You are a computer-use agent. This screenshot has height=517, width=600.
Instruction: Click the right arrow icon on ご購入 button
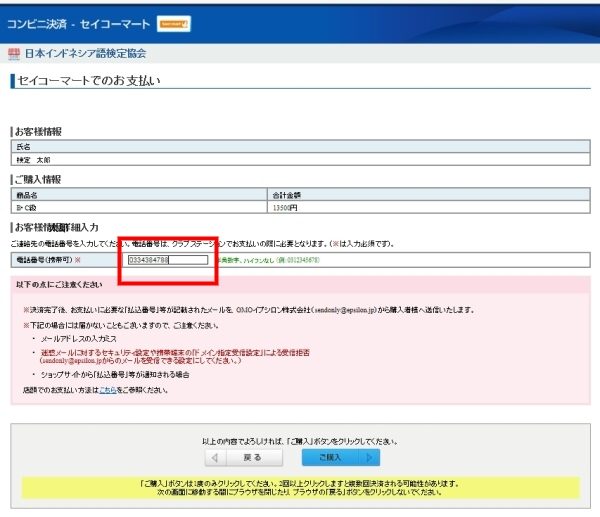(x=369, y=458)
